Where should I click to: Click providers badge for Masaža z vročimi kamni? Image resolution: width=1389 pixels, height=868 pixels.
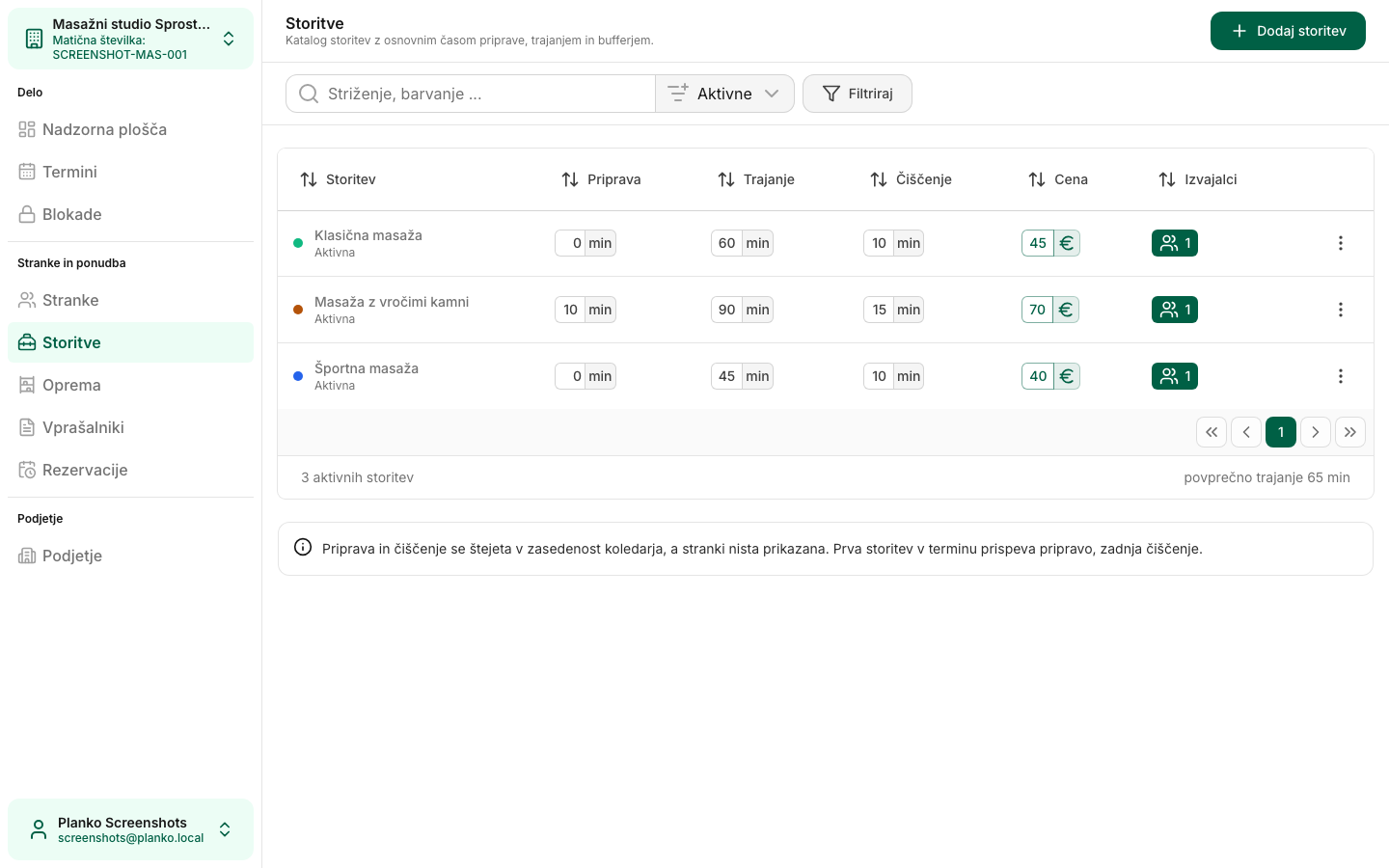point(1175,310)
